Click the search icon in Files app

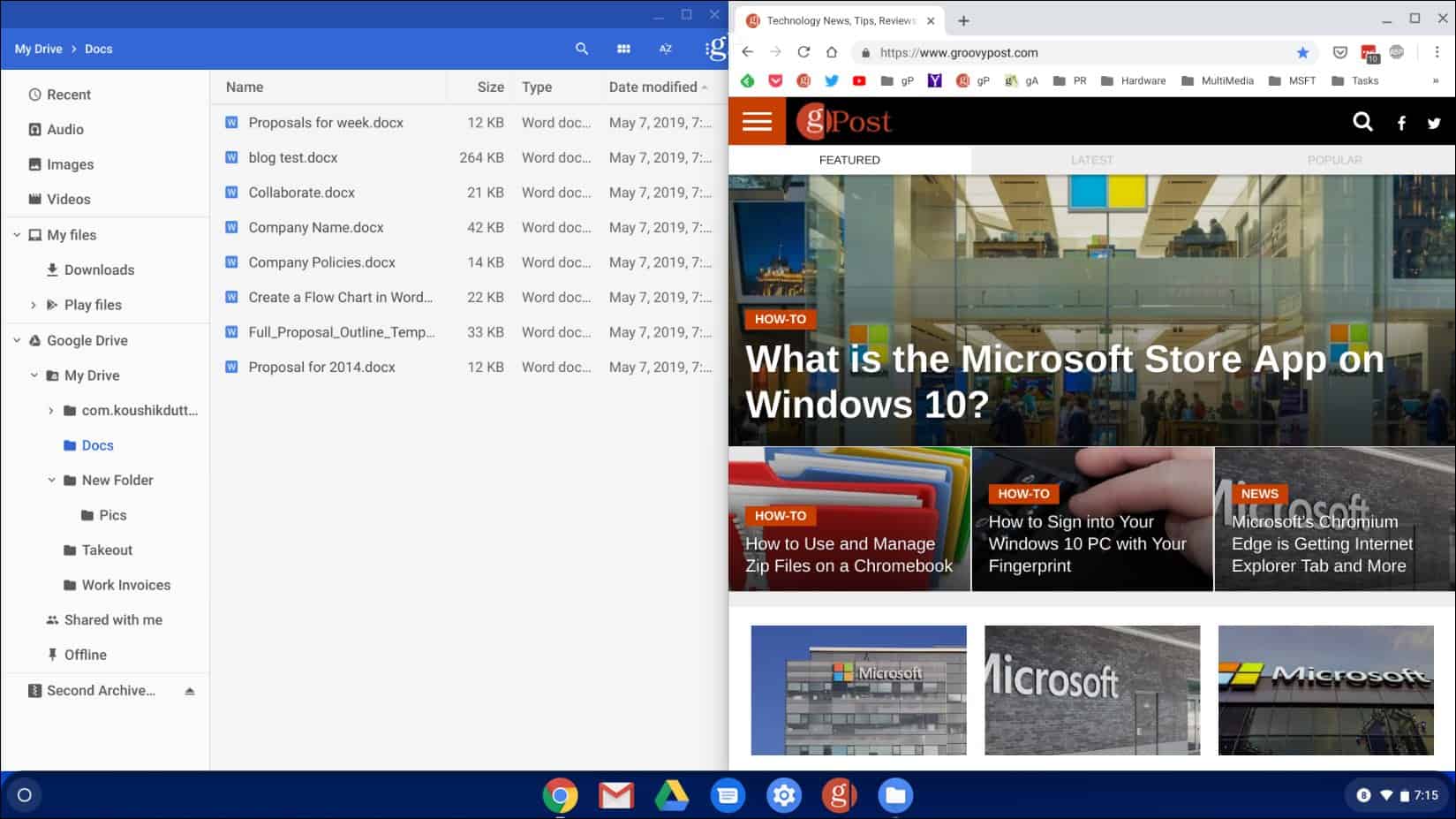(581, 49)
